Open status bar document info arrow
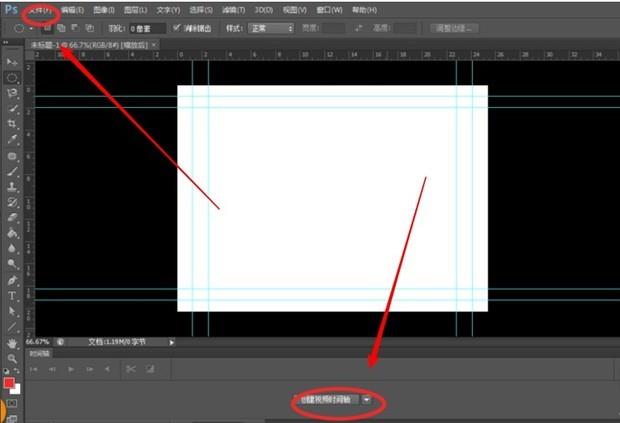This screenshot has height=423, width=620. [171, 342]
